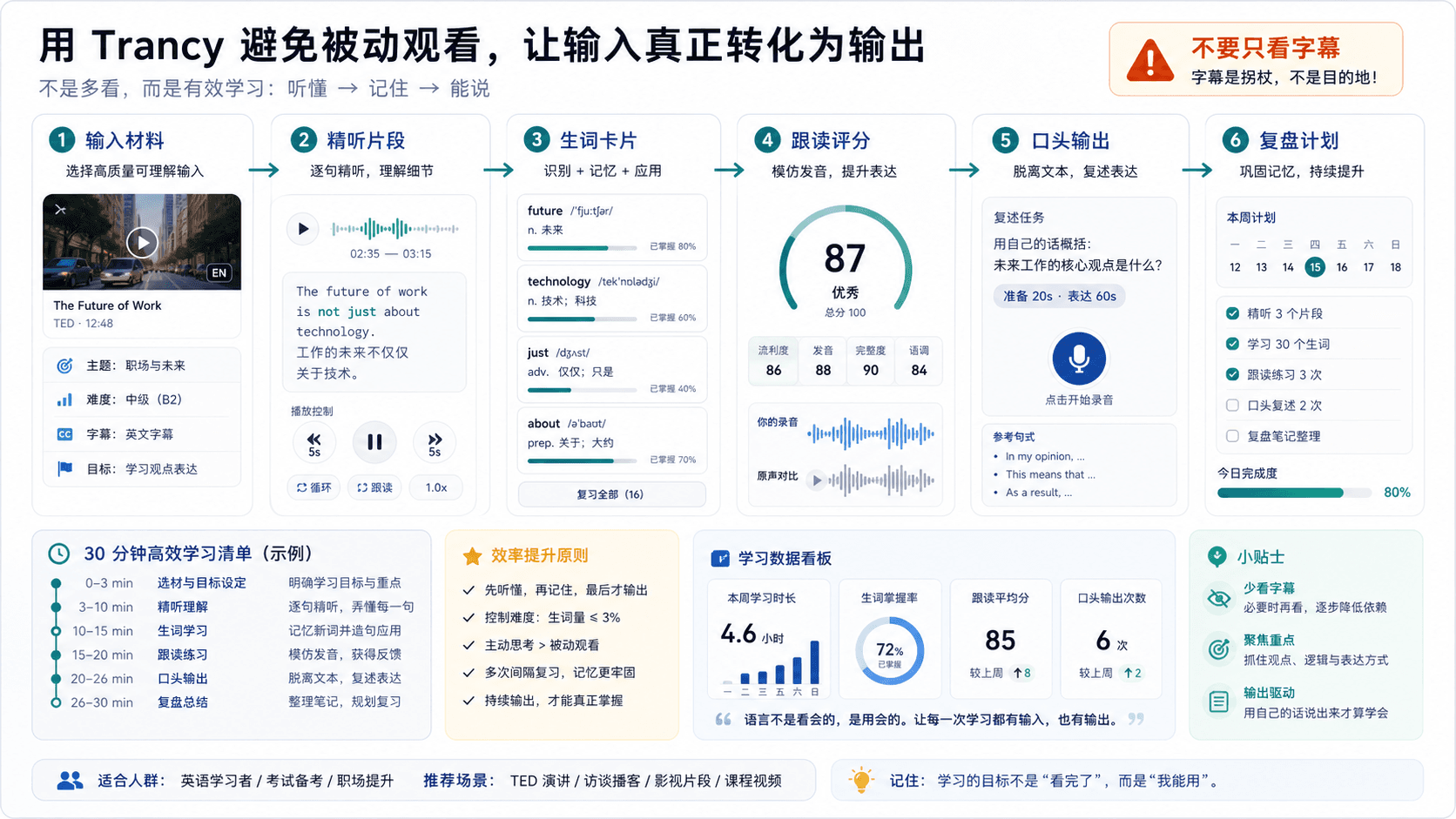Skip forward 5 seconds
The height and width of the screenshot is (819, 1456).
(x=435, y=443)
